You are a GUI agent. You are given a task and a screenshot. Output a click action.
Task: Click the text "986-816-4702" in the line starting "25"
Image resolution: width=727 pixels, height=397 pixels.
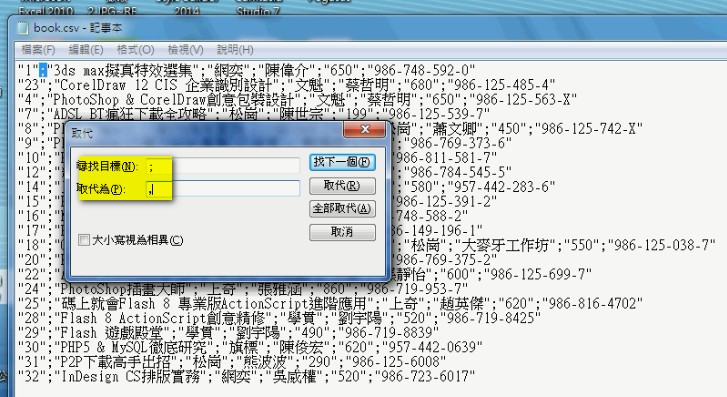(x=593, y=304)
